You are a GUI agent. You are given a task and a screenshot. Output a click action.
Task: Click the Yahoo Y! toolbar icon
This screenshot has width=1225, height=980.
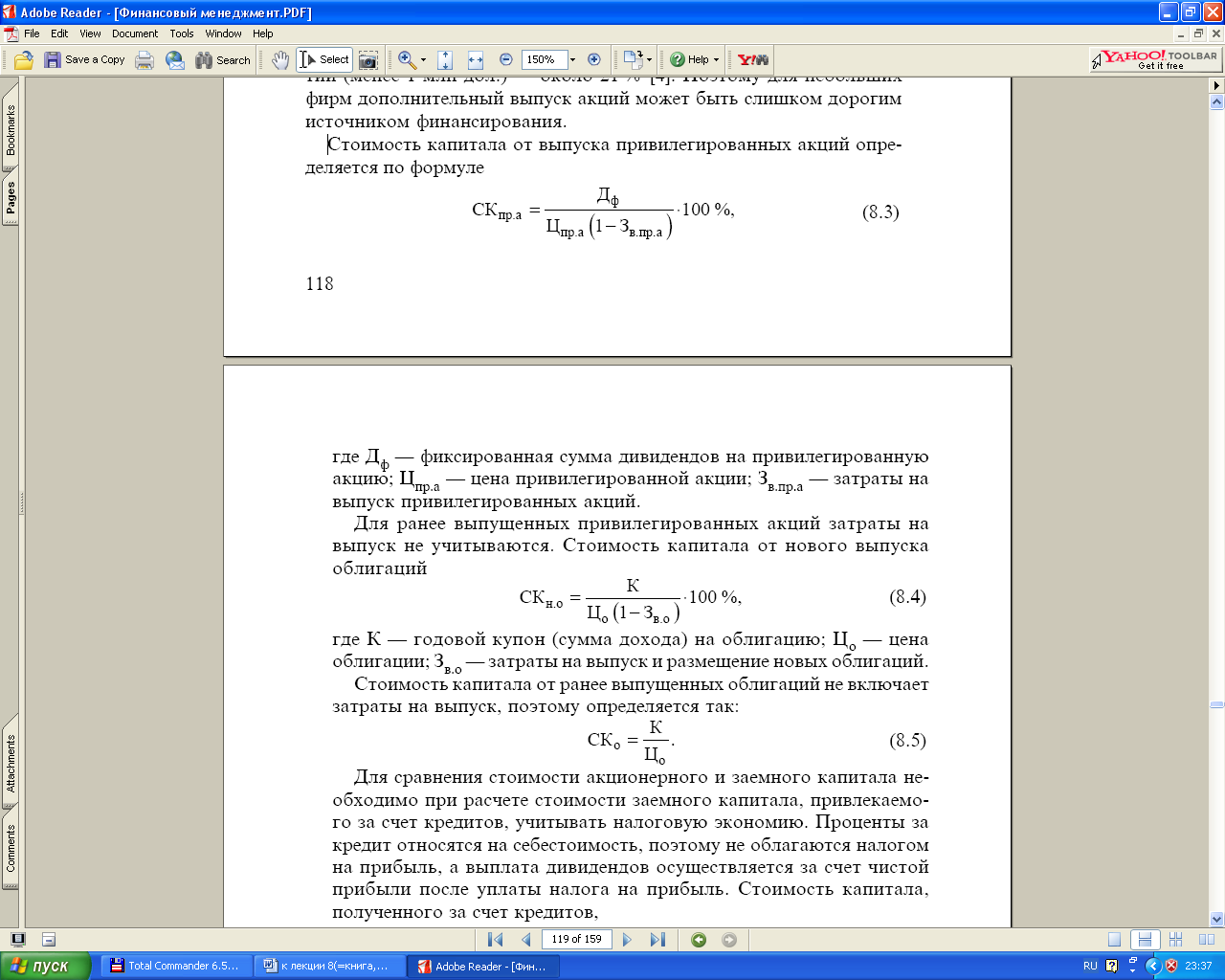(x=753, y=59)
